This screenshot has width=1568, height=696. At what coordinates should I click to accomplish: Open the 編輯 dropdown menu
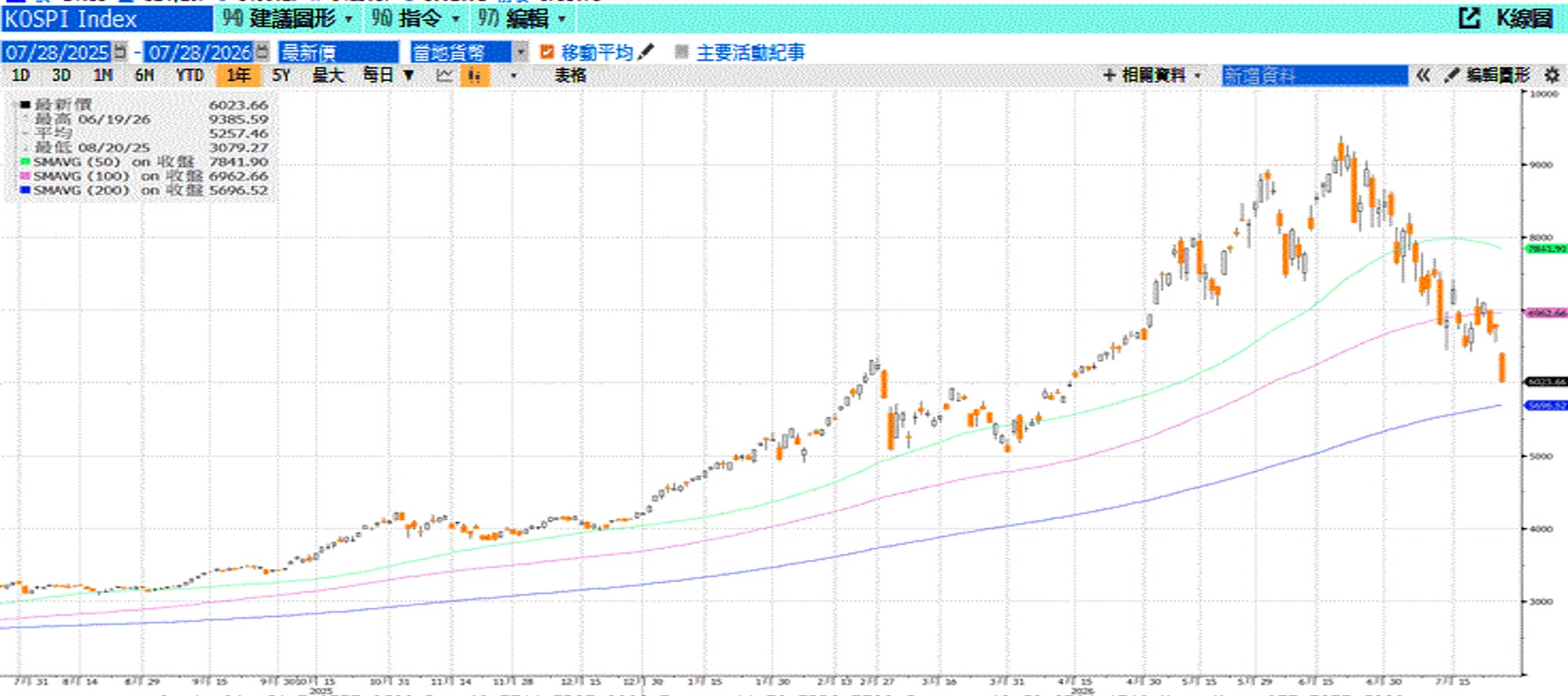pyautogui.click(x=561, y=18)
